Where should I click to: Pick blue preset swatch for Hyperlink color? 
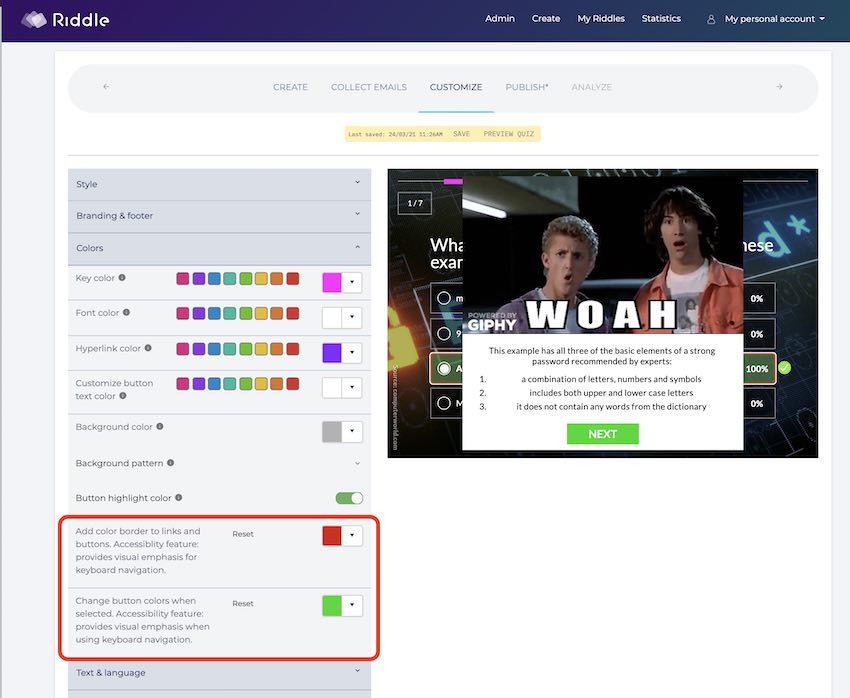click(x=214, y=348)
